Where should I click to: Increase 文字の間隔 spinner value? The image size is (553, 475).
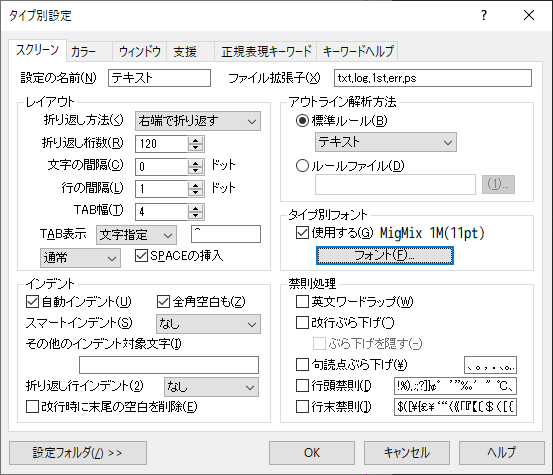195,163
